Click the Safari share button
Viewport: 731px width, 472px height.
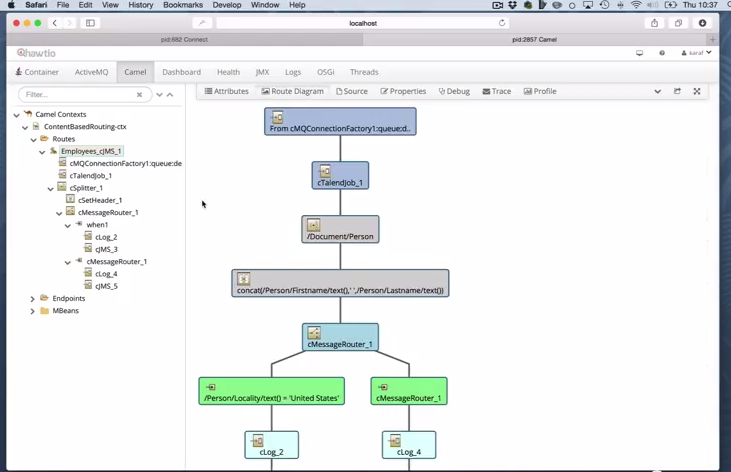pos(655,23)
